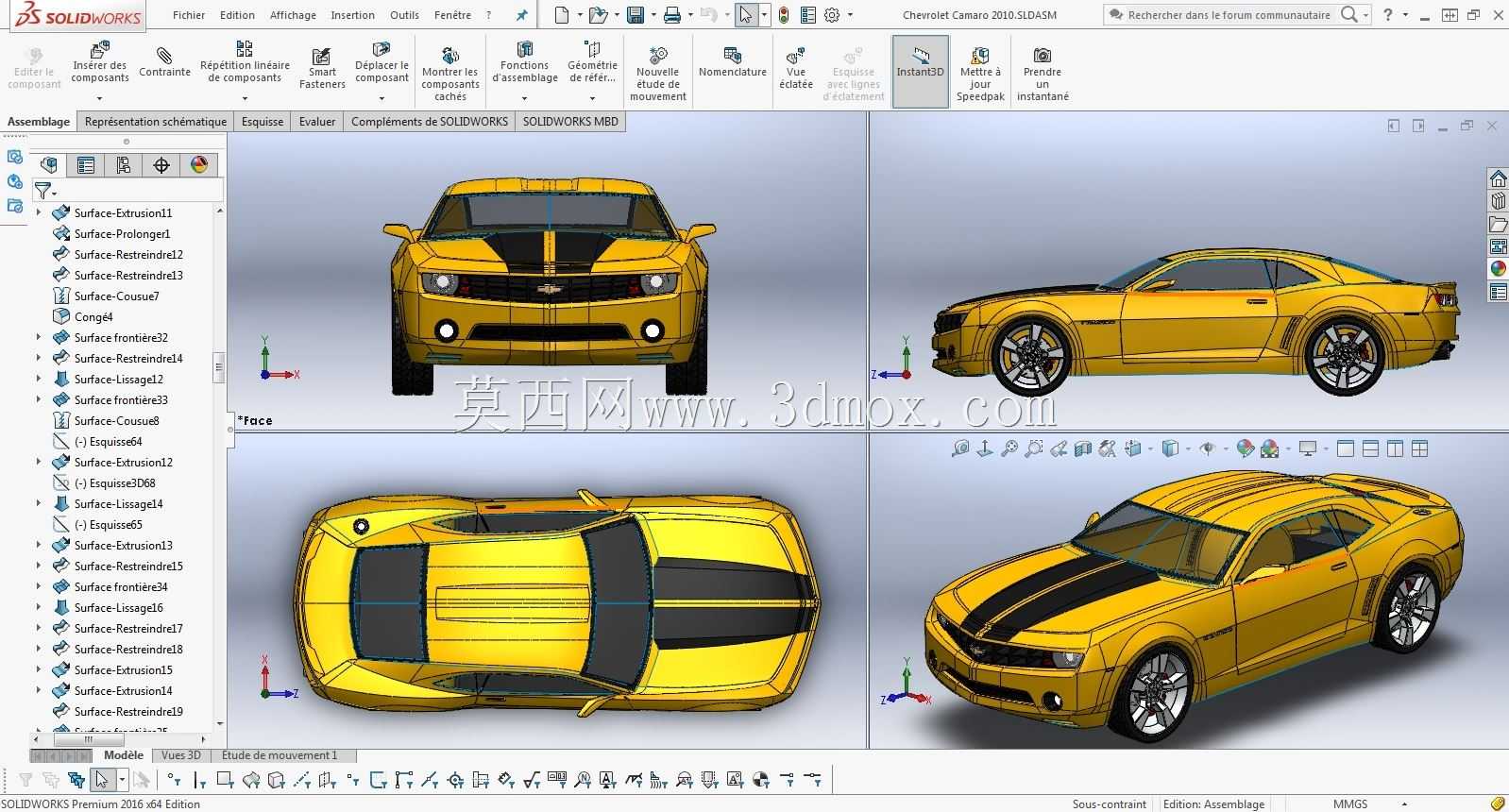Switch to the Esquisse tab
The width and height of the screenshot is (1509, 812).
(263, 122)
